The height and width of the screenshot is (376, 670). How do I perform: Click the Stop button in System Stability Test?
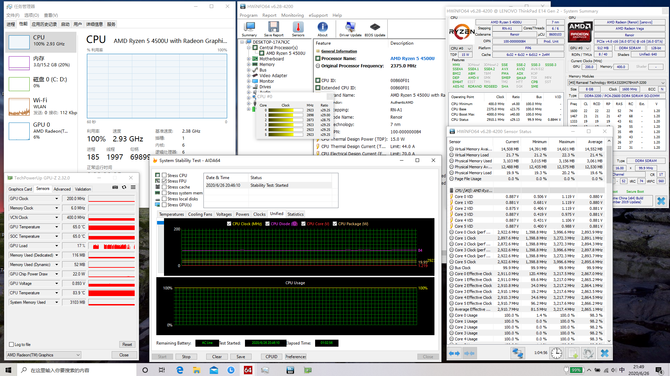186,356
